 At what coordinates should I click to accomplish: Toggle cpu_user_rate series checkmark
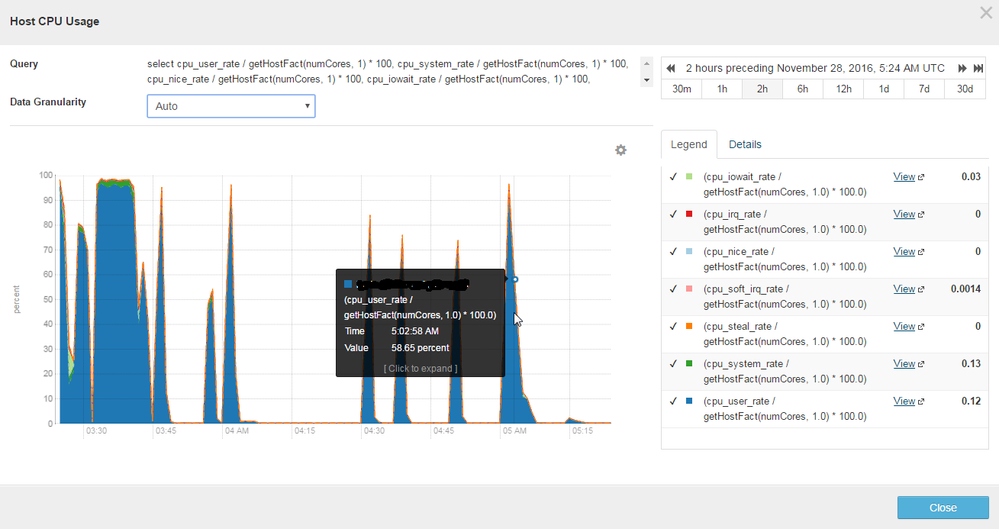click(x=673, y=401)
